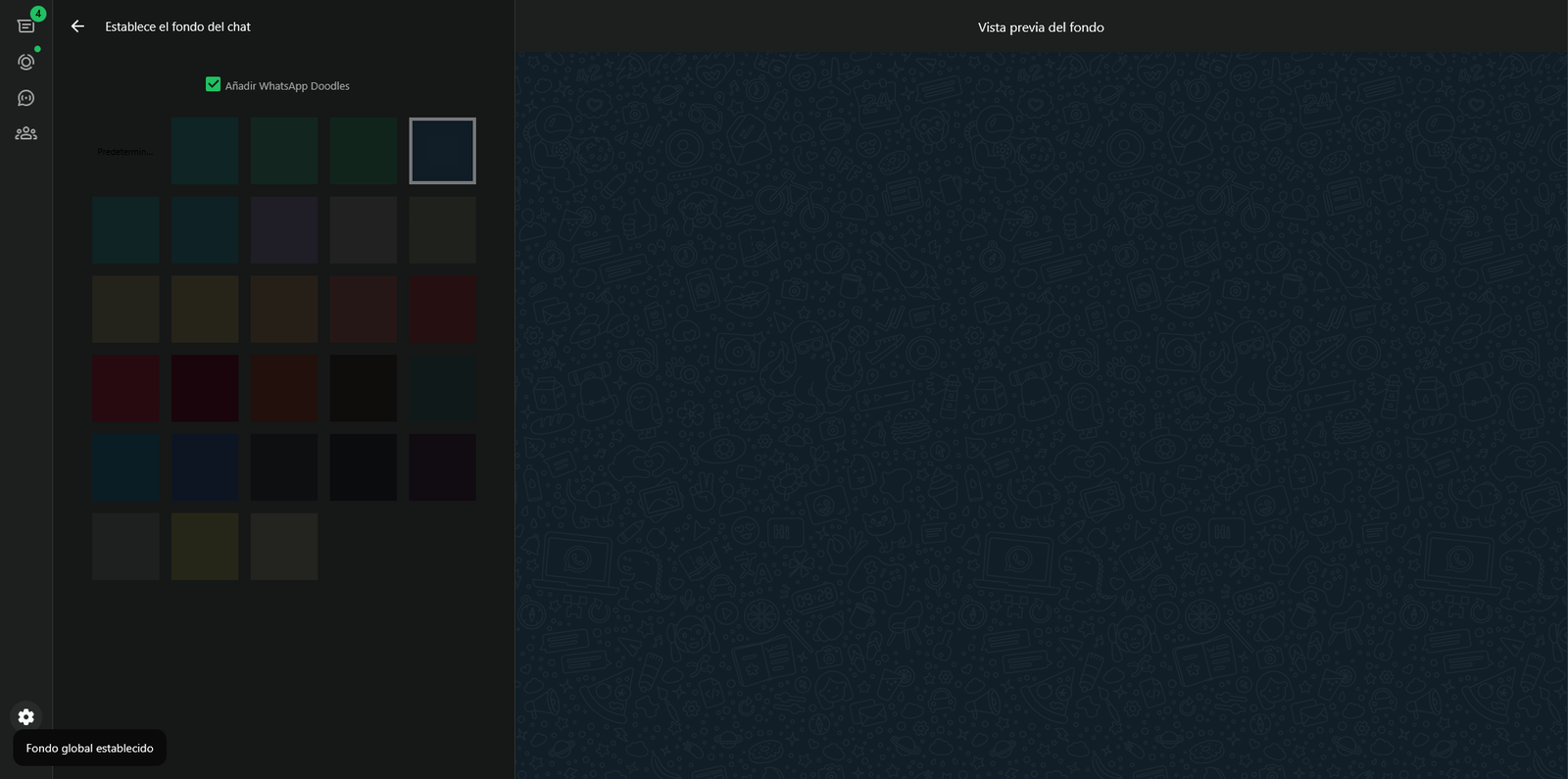Pick the dark wine swatch, second in fourth row
The image size is (1568, 779).
205,388
